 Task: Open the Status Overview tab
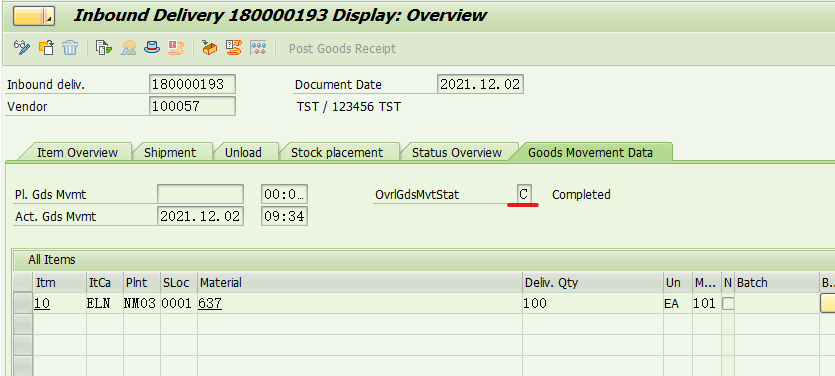[457, 152]
